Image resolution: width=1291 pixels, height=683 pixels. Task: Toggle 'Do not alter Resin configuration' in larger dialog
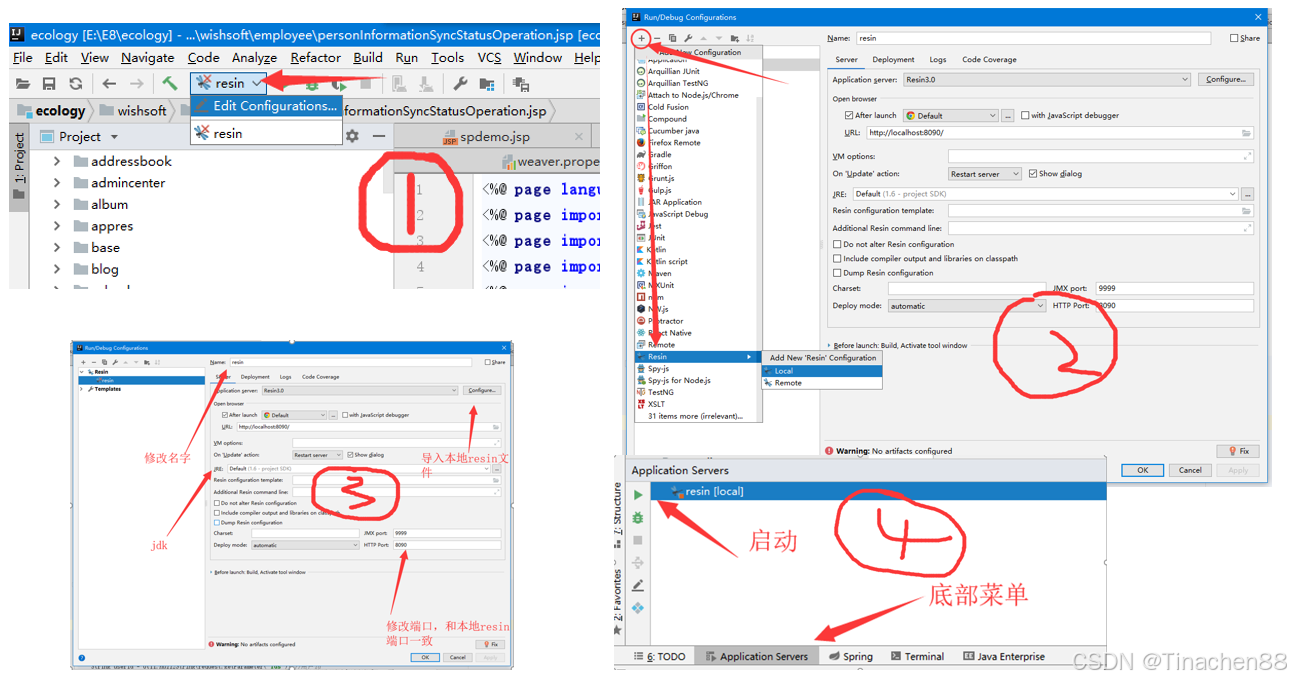(837, 244)
